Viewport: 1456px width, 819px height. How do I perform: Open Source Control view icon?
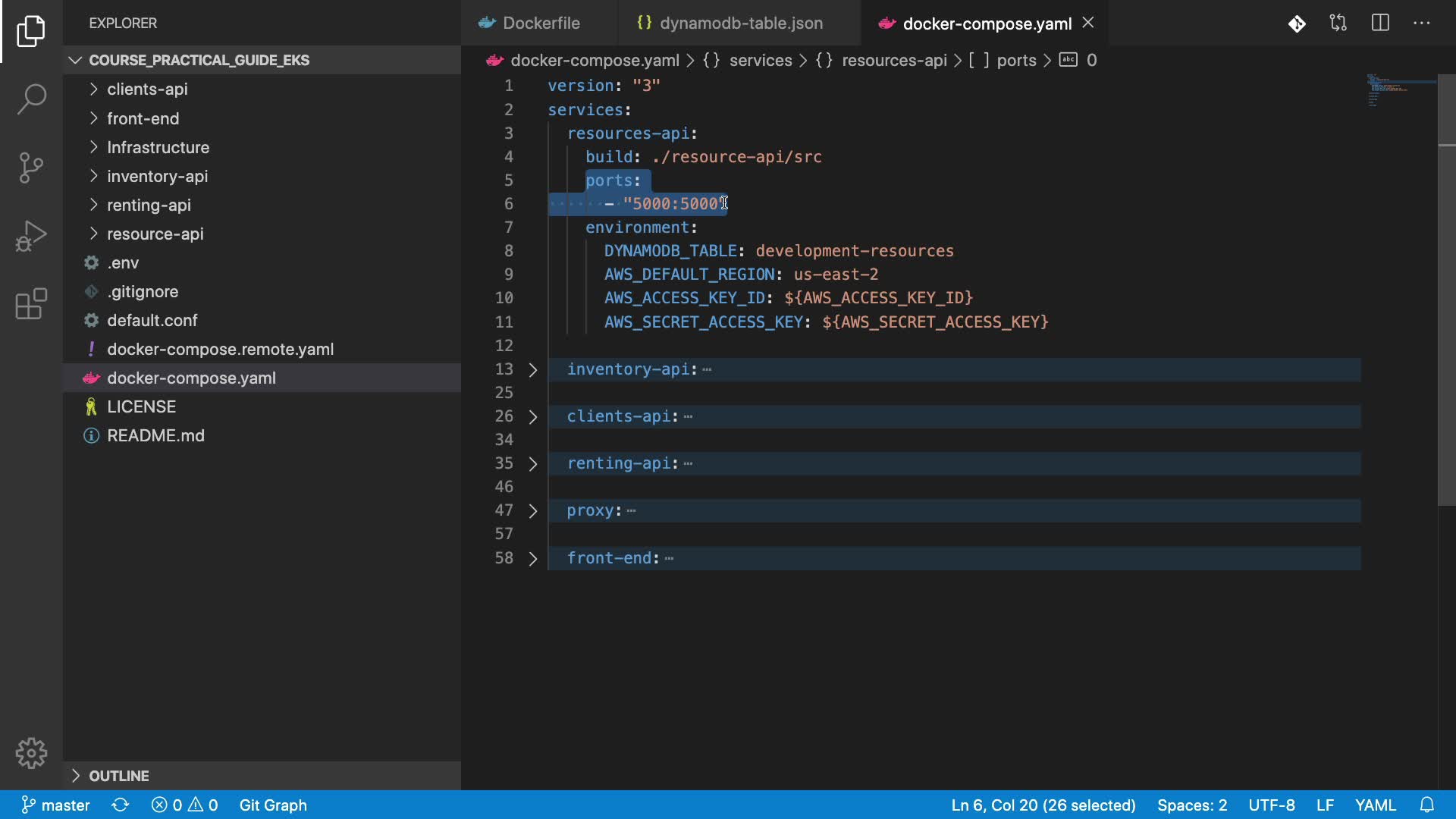pos(31,168)
